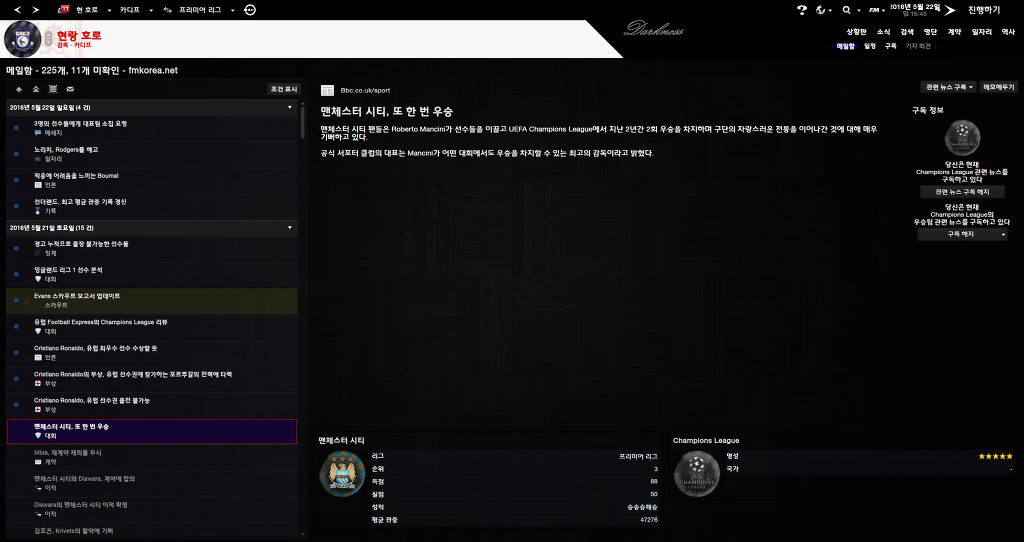Viewport: 1024px width, 542px height.
Task: Open the help question mark icon
Action: 801,10
